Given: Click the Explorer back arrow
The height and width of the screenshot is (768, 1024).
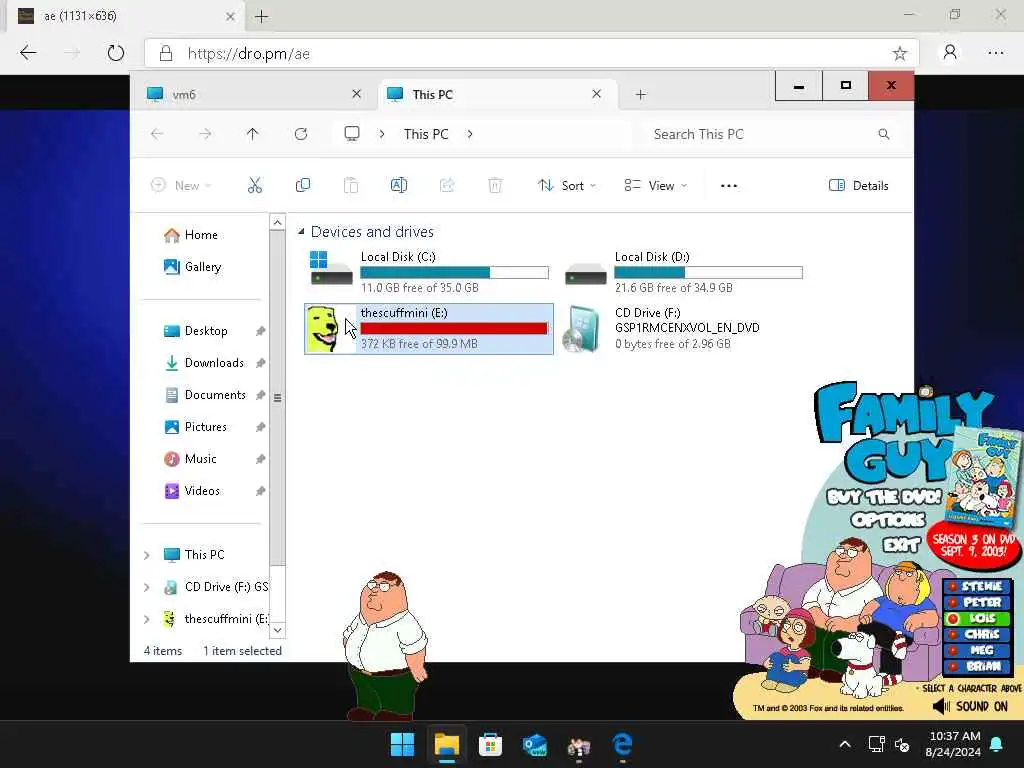Looking at the screenshot, I should pos(157,134).
